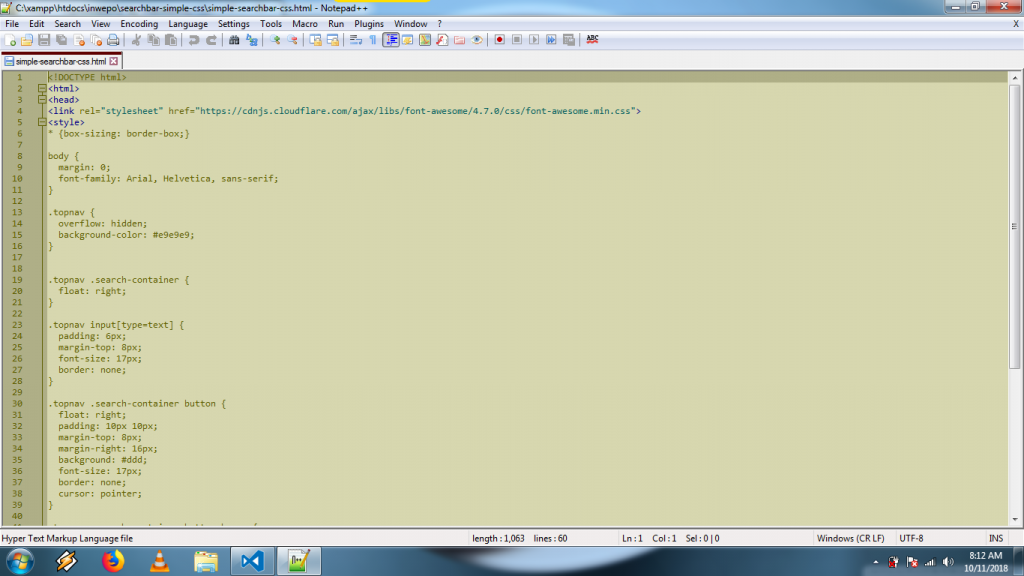Toggle the Word wrap toolbar button
Viewport: 1024px width, 576px height.
pyautogui.click(x=355, y=40)
